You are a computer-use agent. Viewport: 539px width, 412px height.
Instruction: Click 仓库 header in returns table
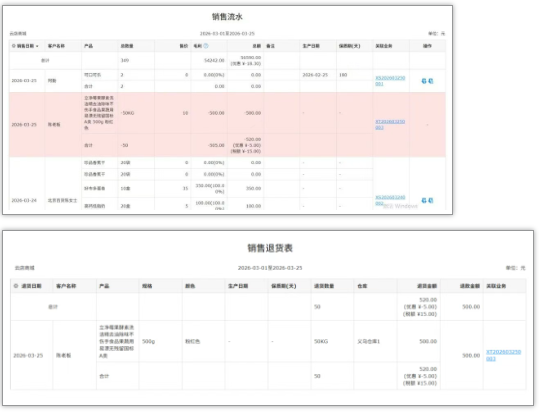pos(362,286)
